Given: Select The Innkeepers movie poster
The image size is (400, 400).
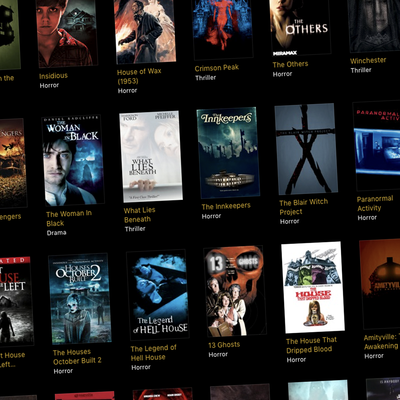Looking at the screenshot, I should [x=228, y=153].
